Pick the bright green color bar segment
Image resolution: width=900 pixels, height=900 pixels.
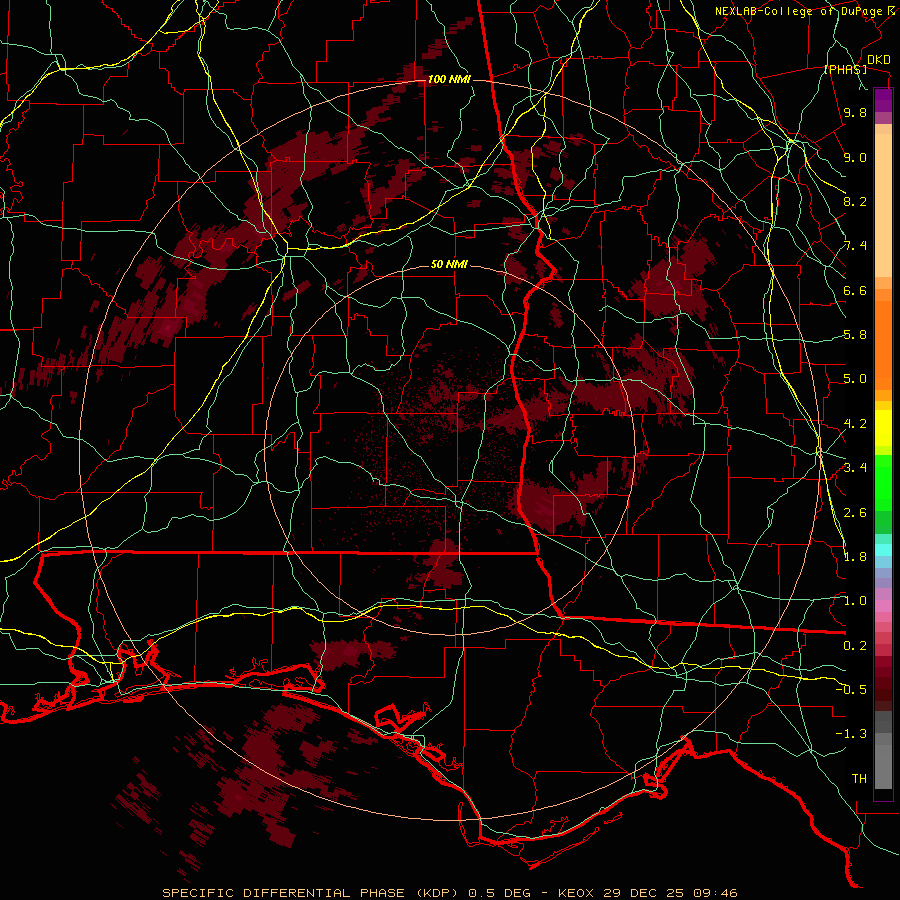point(883,482)
